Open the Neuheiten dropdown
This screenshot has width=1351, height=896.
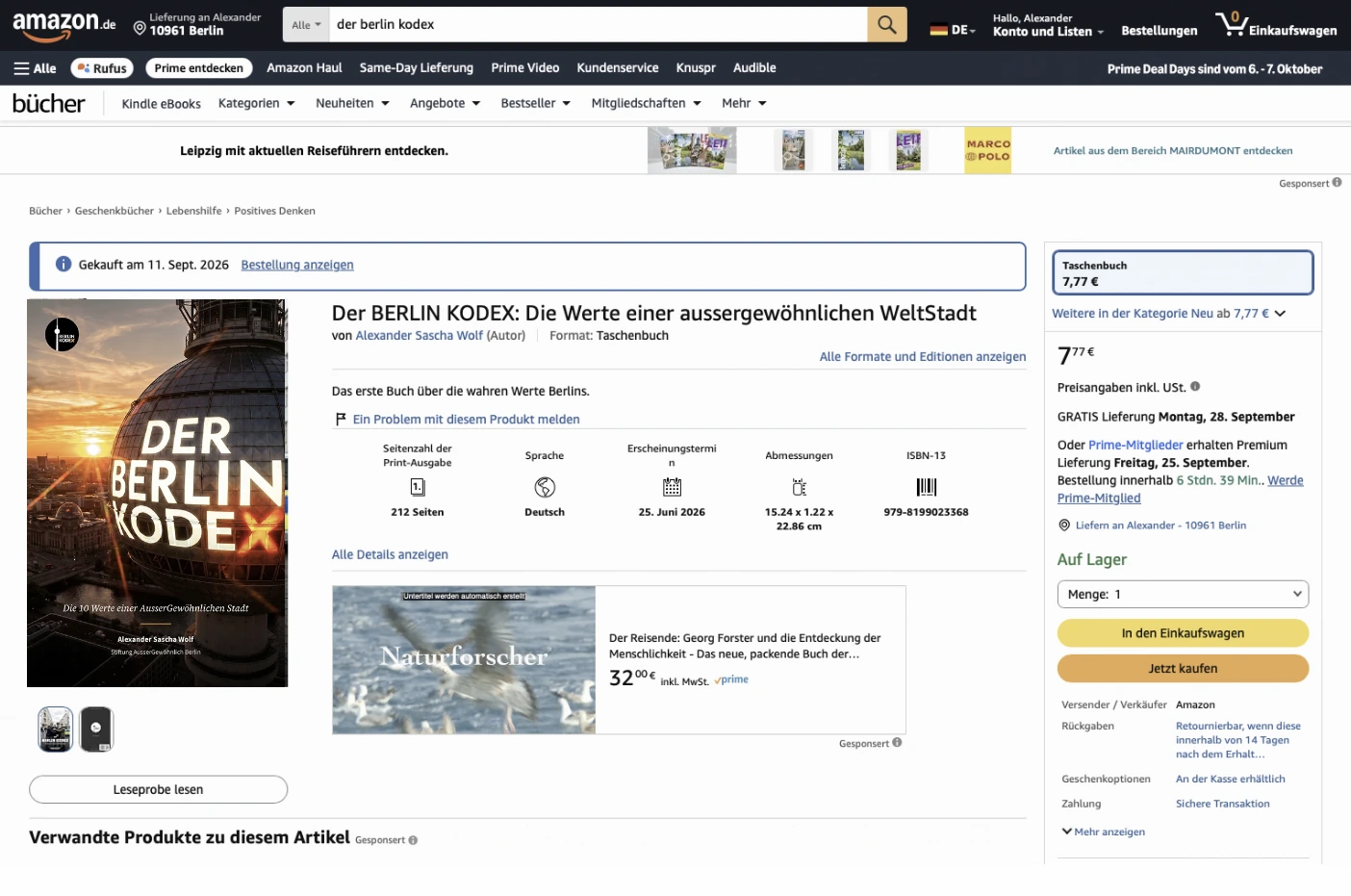click(352, 103)
